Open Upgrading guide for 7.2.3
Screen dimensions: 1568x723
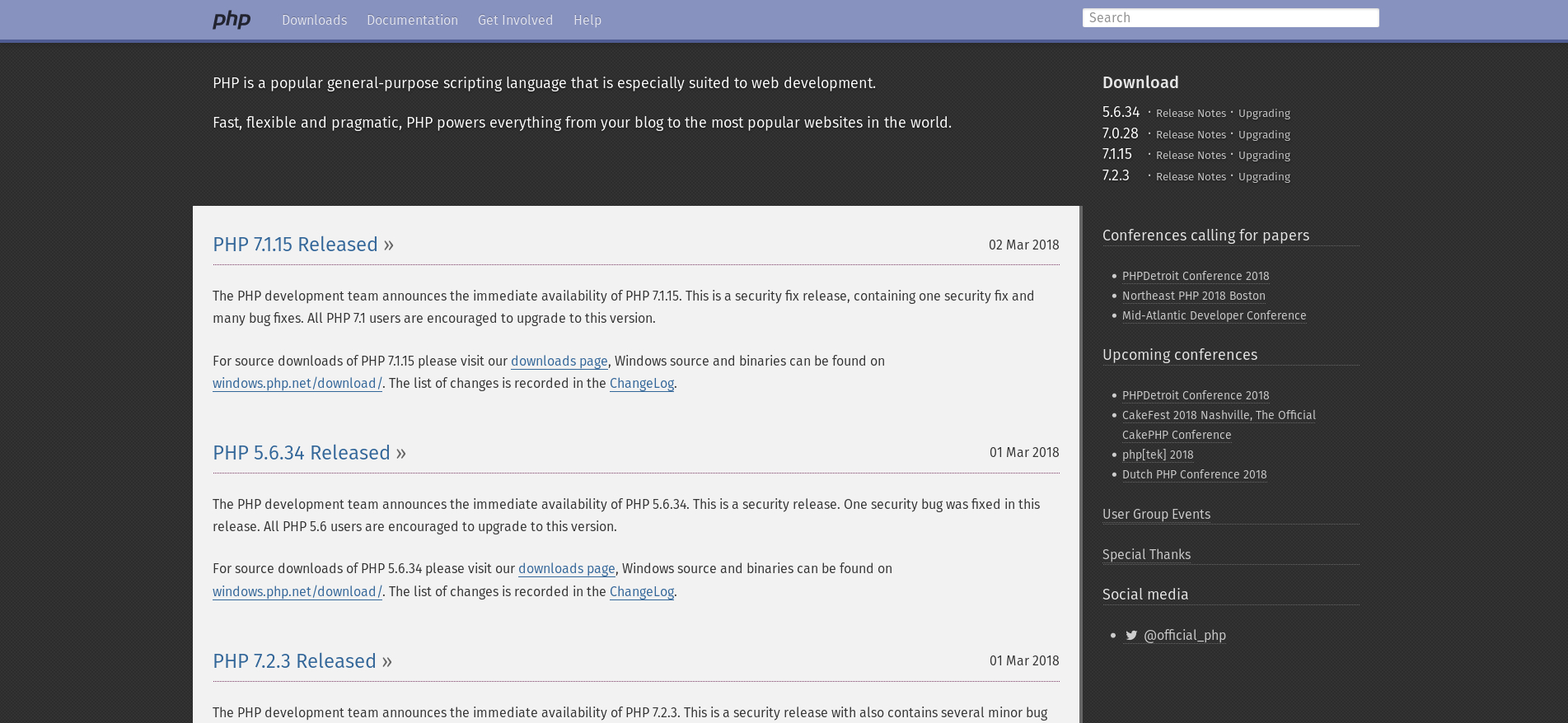(1264, 177)
